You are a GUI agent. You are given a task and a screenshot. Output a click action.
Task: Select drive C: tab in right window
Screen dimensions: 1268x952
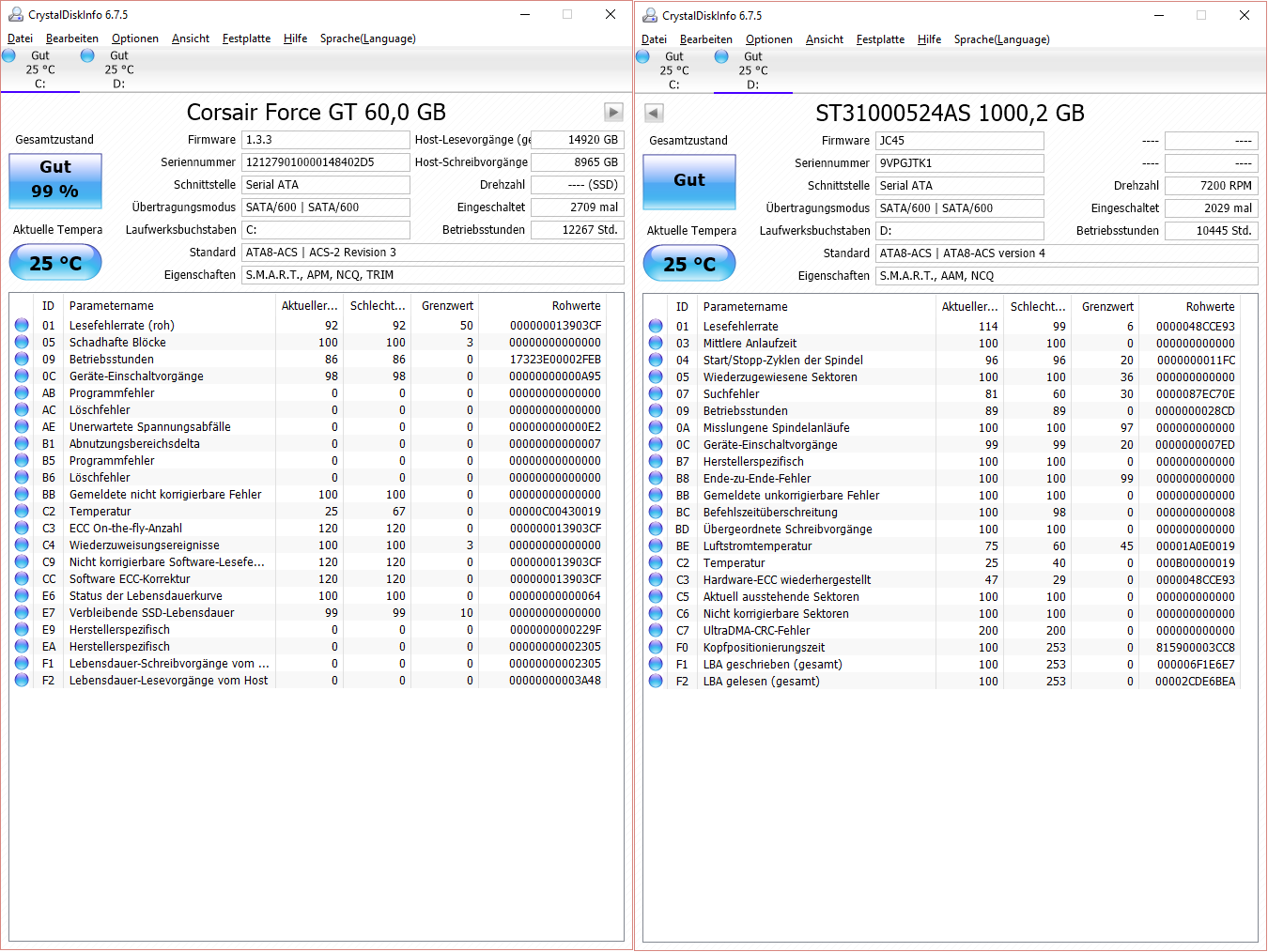coord(673,70)
